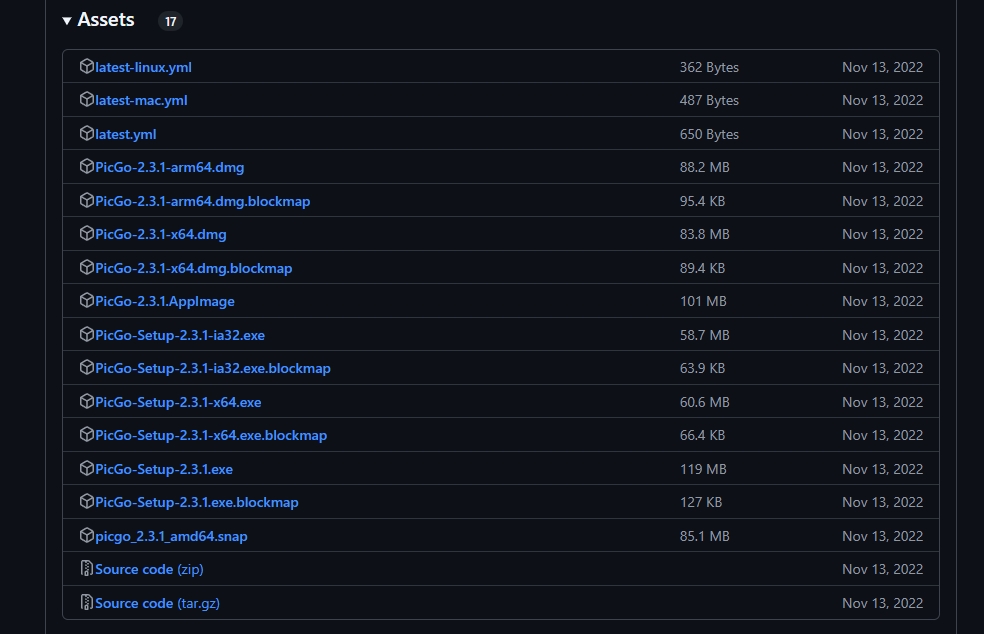Open the PicGo-2.3.1-arm64.dmg.blockmap link
984x634 pixels.
click(x=202, y=201)
